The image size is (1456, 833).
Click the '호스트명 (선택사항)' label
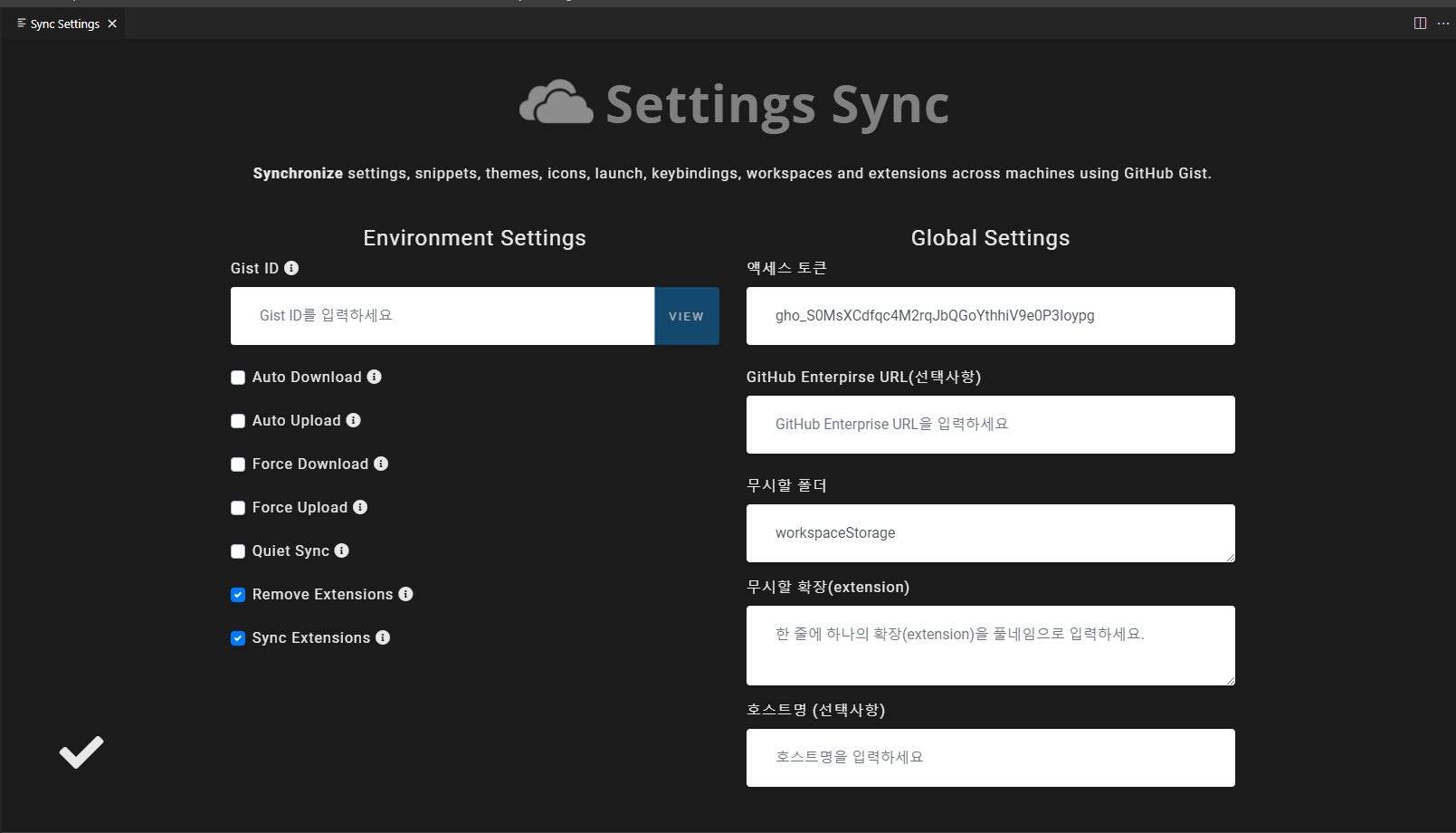816,710
